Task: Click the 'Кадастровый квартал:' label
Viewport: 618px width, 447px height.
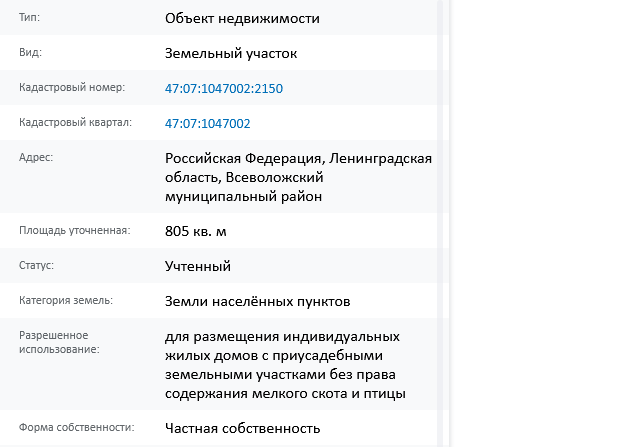Action: click(x=75, y=123)
